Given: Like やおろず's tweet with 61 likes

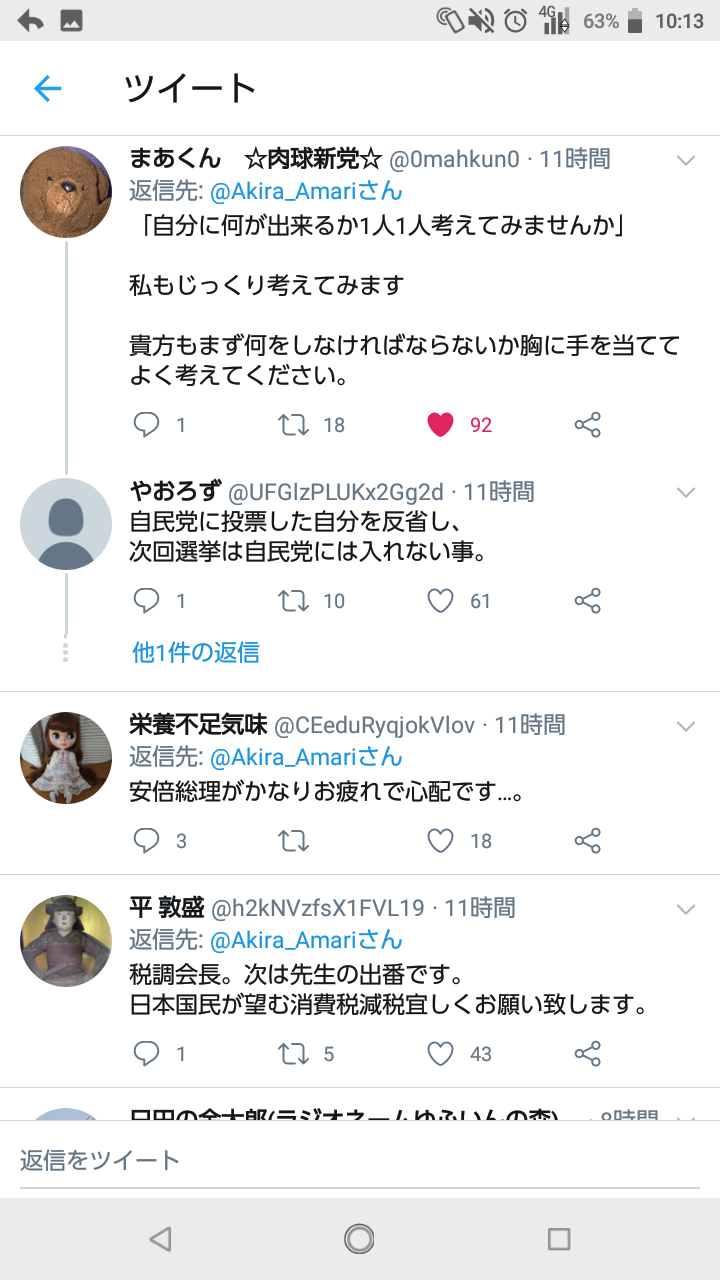Looking at the screenshot, I should tap(440, 600).
